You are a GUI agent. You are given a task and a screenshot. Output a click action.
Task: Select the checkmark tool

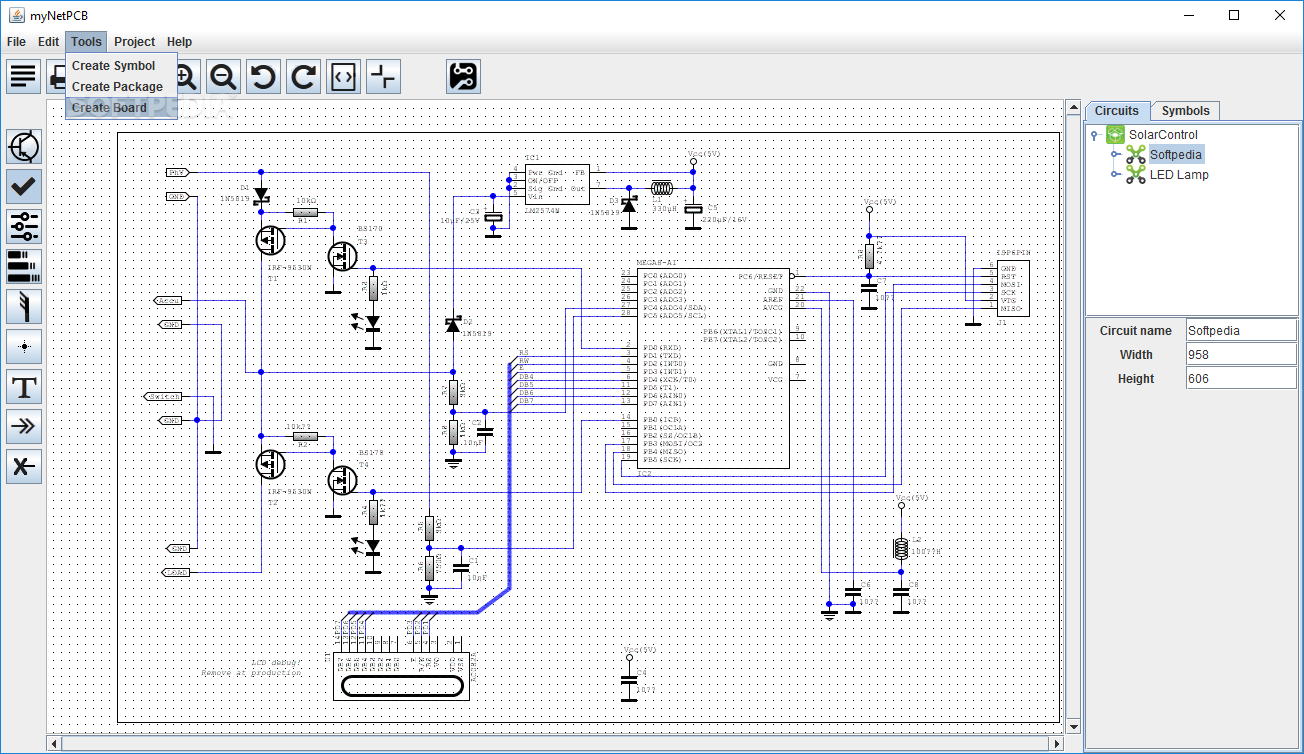pyautogui.click(x=24, y=186)
